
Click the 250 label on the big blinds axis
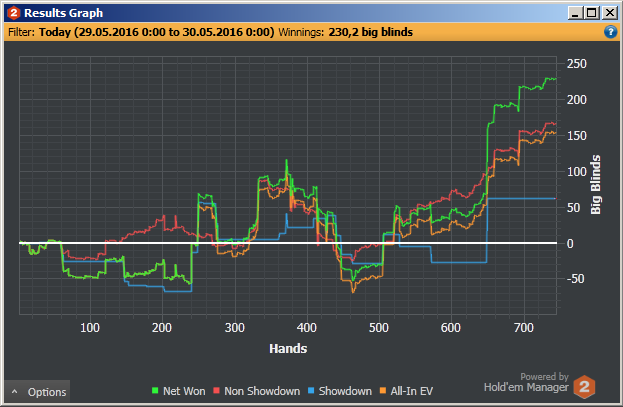pos(577,64)
